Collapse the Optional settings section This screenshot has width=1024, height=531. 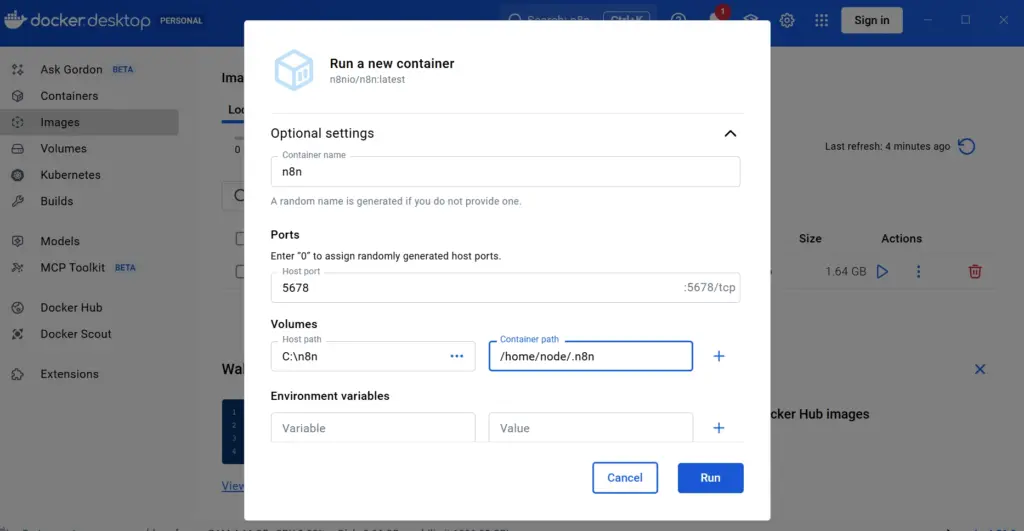(730, 133)
